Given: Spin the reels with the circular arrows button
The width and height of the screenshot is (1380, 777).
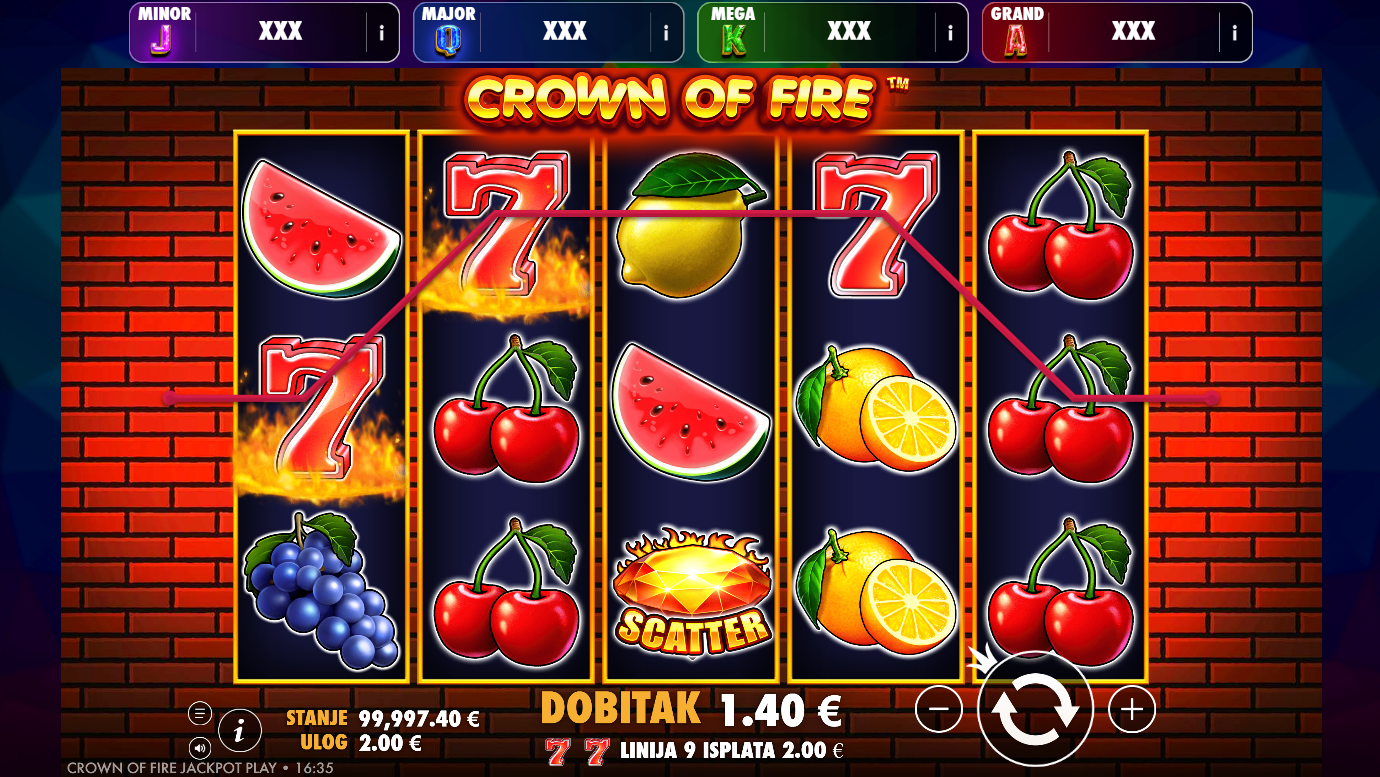Looking at the screenshot, I should click(x=1035, y=710).
